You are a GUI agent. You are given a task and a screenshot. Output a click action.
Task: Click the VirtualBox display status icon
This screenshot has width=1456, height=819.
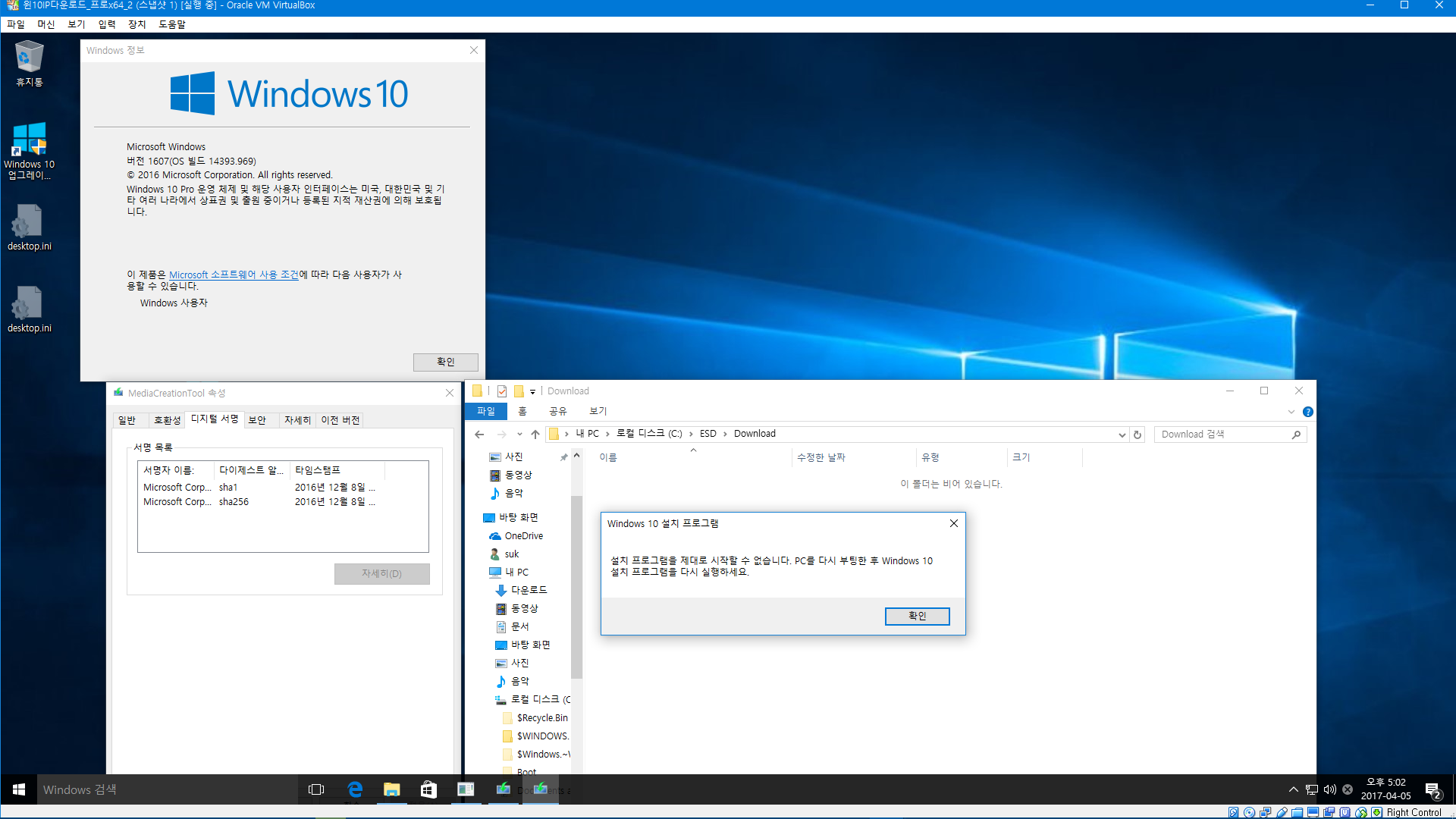click(1313, 812)
